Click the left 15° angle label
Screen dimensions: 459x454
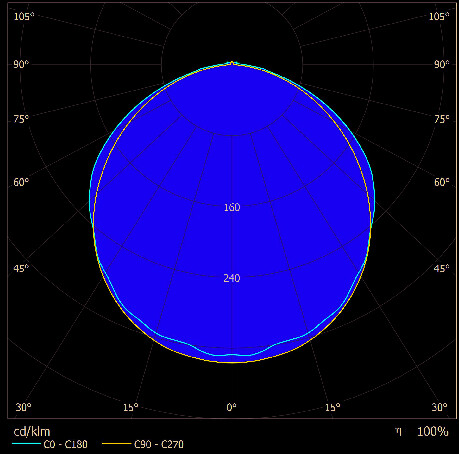coord(130,407)
